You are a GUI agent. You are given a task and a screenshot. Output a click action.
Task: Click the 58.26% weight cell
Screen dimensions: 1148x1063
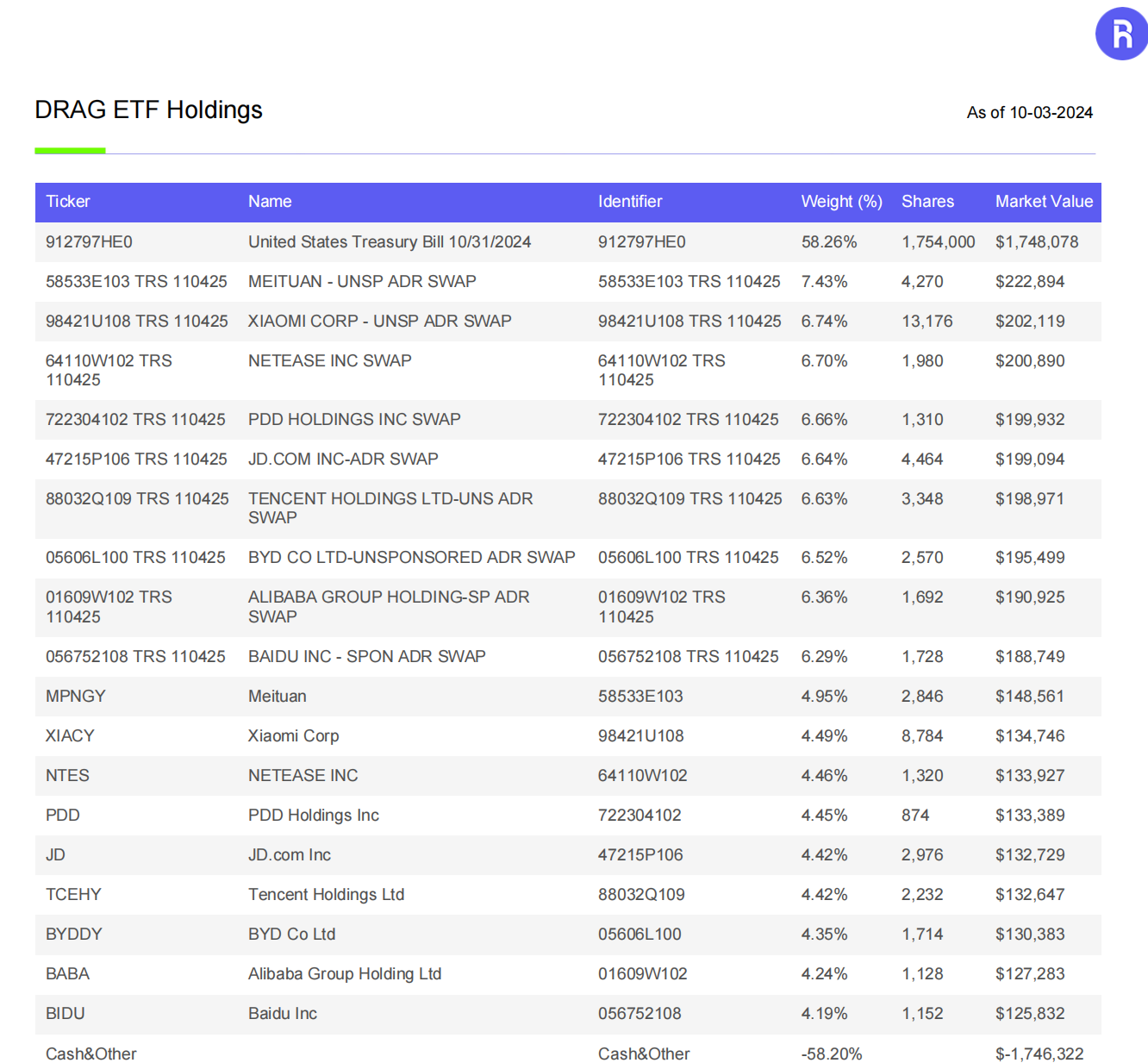pyautogui.click(x=829, y=242)
